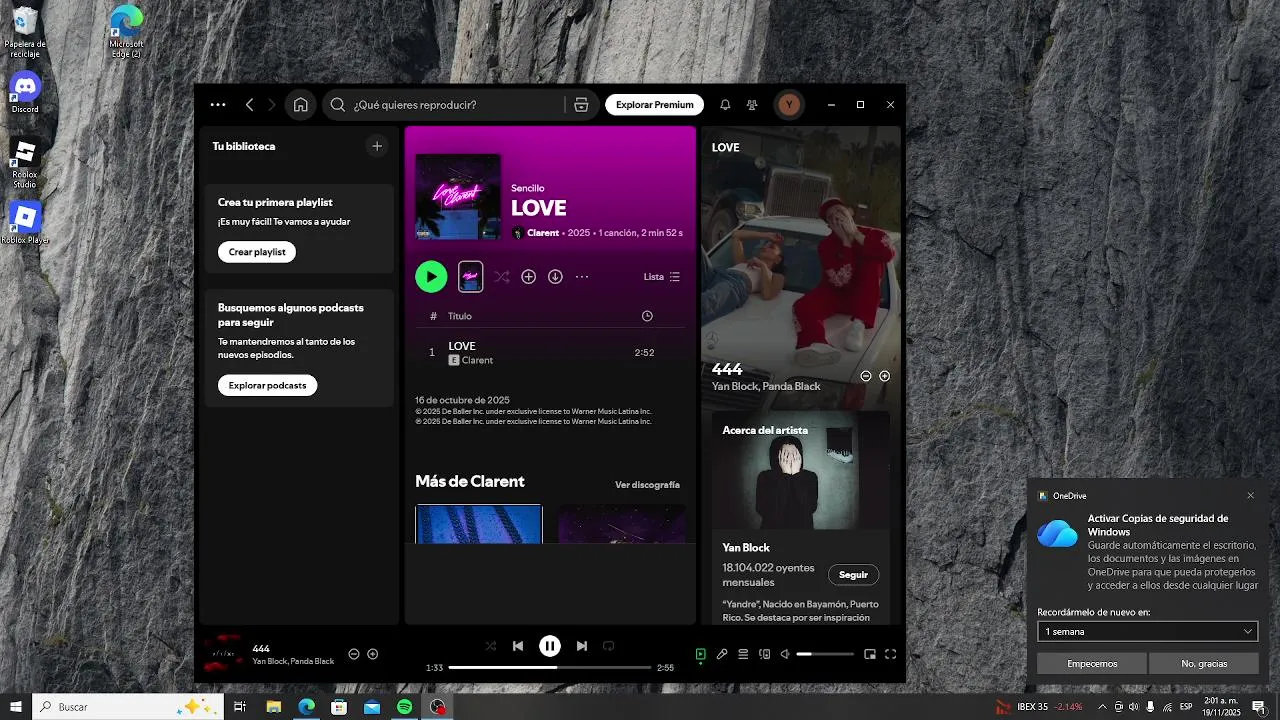Screen dimensions: 1280x720
Task: Mute with the speaker volume icon
Action: click(786, 654)
